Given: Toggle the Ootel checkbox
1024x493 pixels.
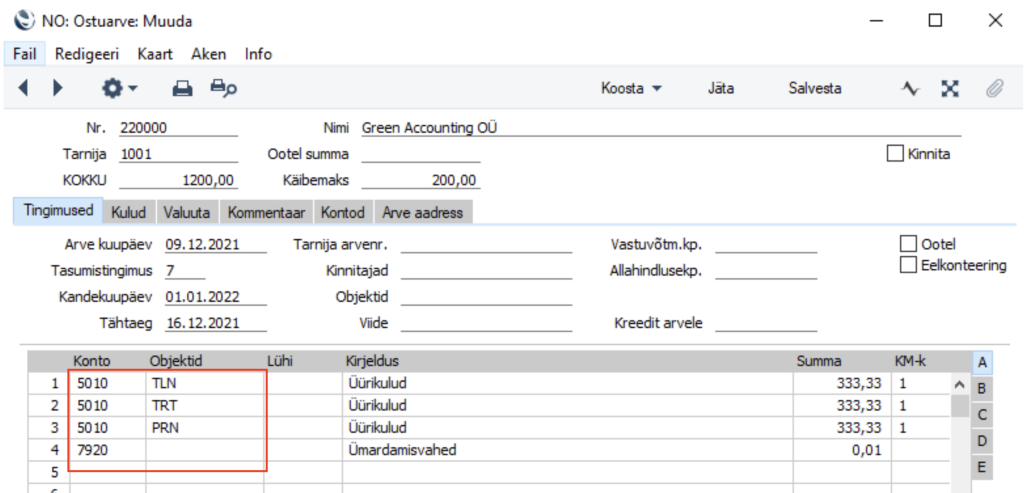Looking at the screenshot, I should (x=908, y=244).
